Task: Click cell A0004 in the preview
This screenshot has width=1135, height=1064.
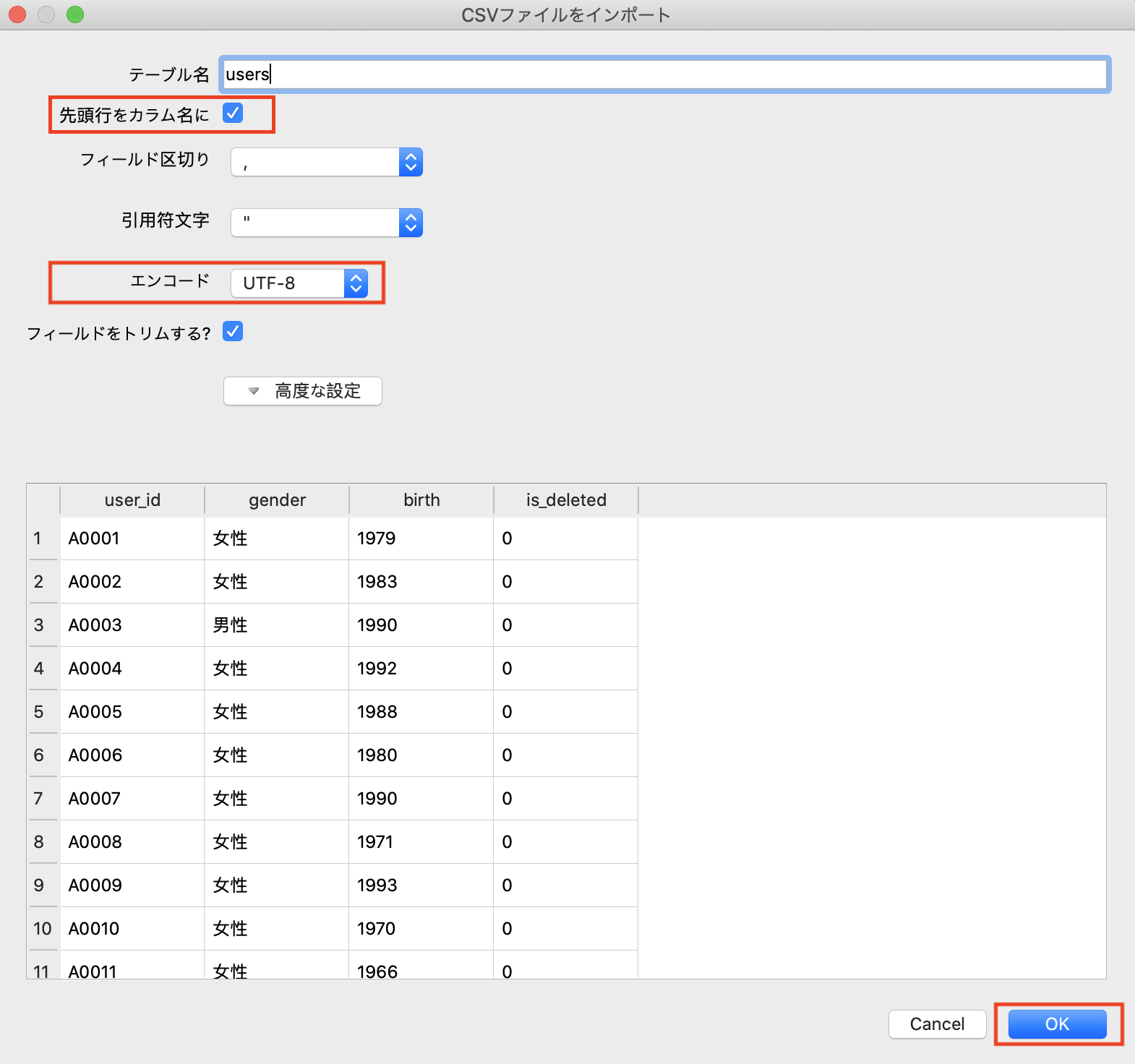Action: pos(132,669)
